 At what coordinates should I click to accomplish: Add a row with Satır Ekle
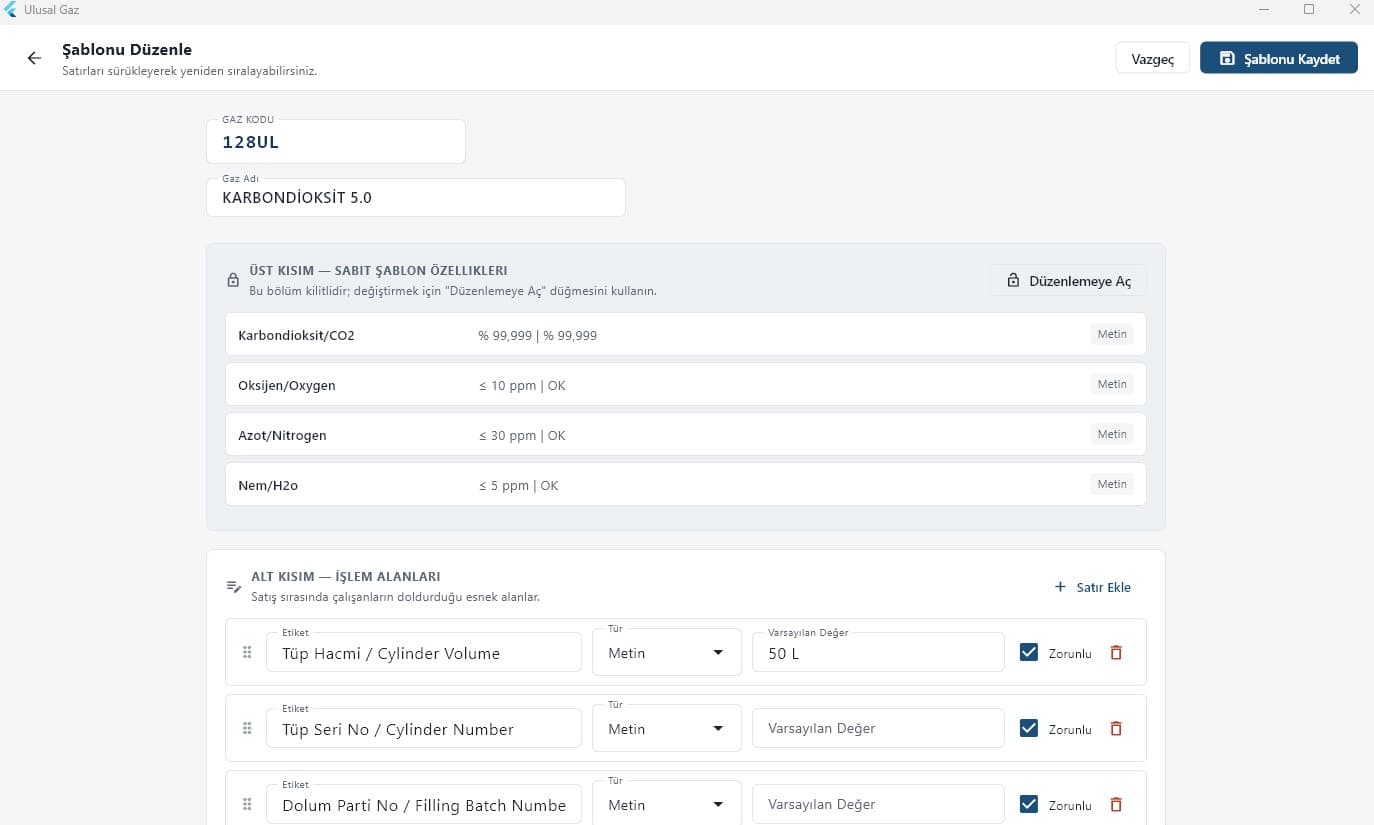pyautogui.click(x=1092, y=587)
